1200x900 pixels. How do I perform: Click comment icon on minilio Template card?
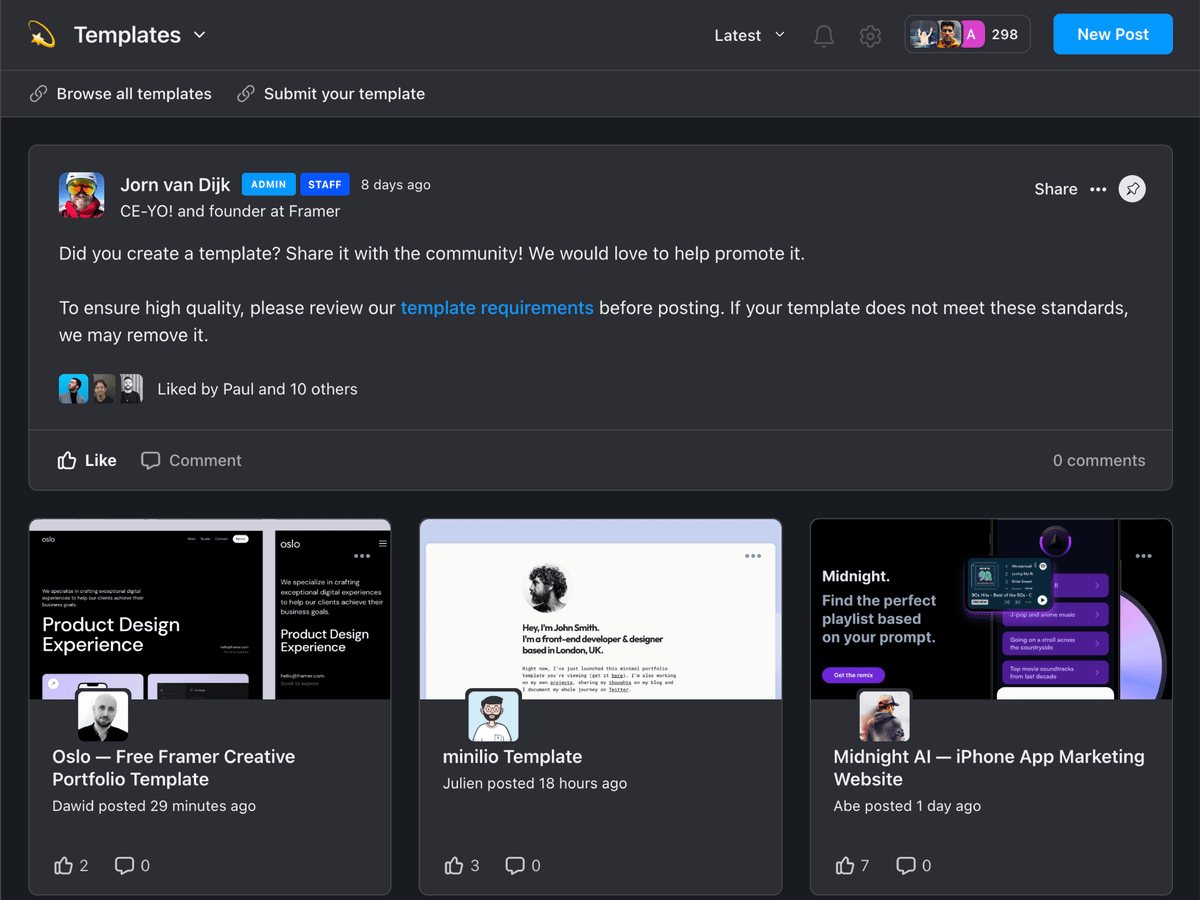(x=515, y=865)
